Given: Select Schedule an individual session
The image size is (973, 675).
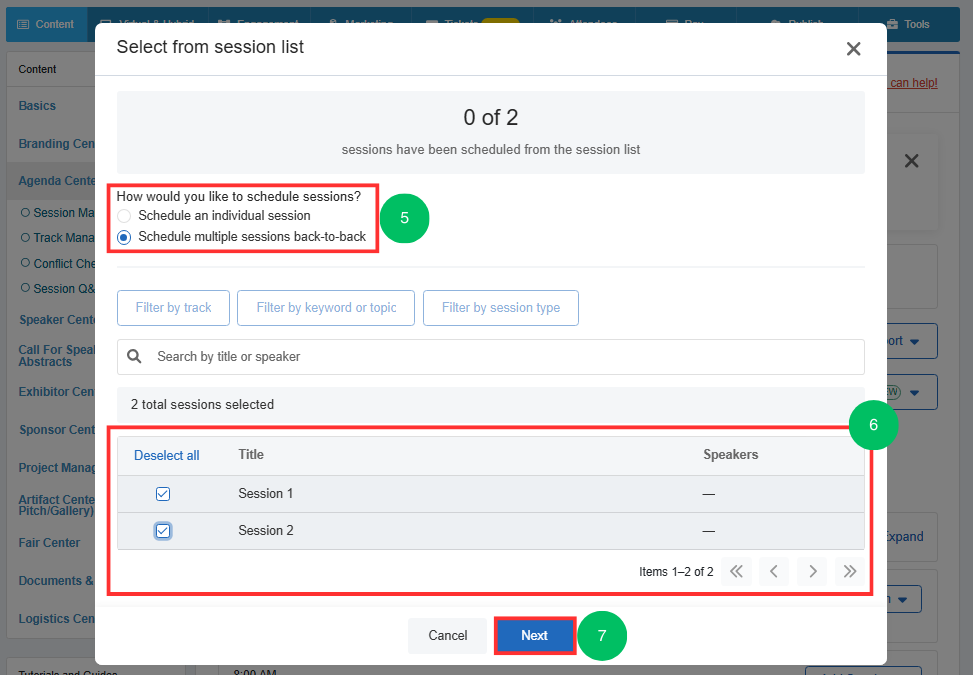Looking at the screenshot, I should point(124,216).
